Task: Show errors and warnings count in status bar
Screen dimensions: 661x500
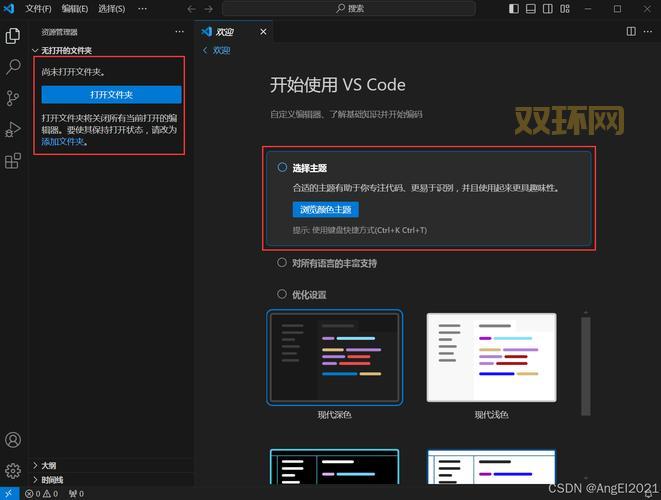Action: [41, 494]
